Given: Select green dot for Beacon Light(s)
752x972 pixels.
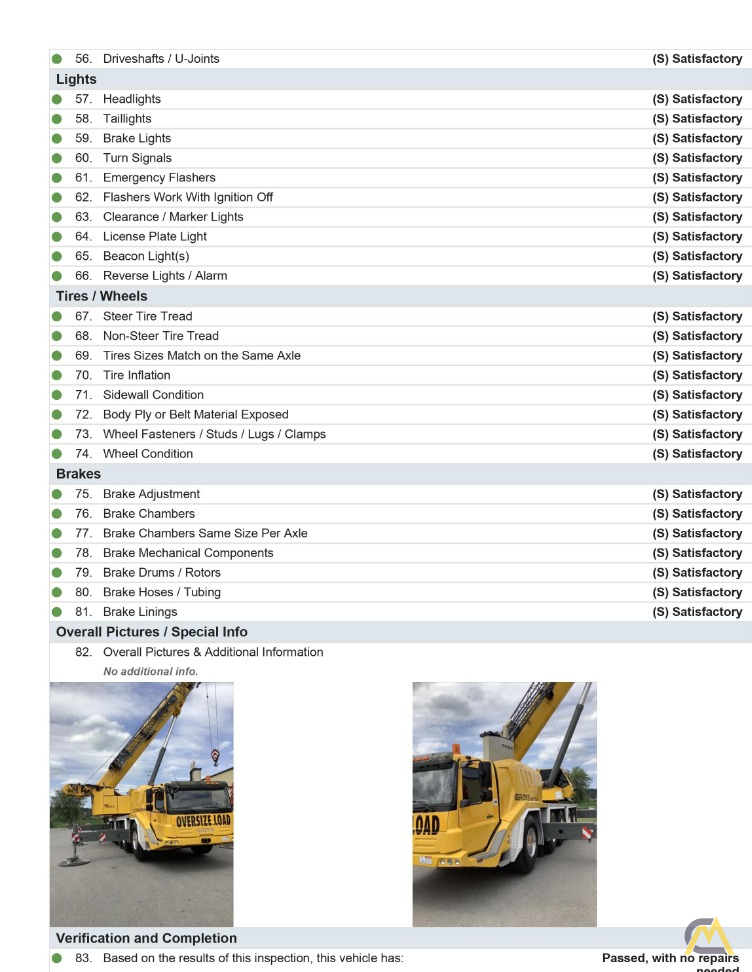Looking at the screenshot, I should 57,256.
